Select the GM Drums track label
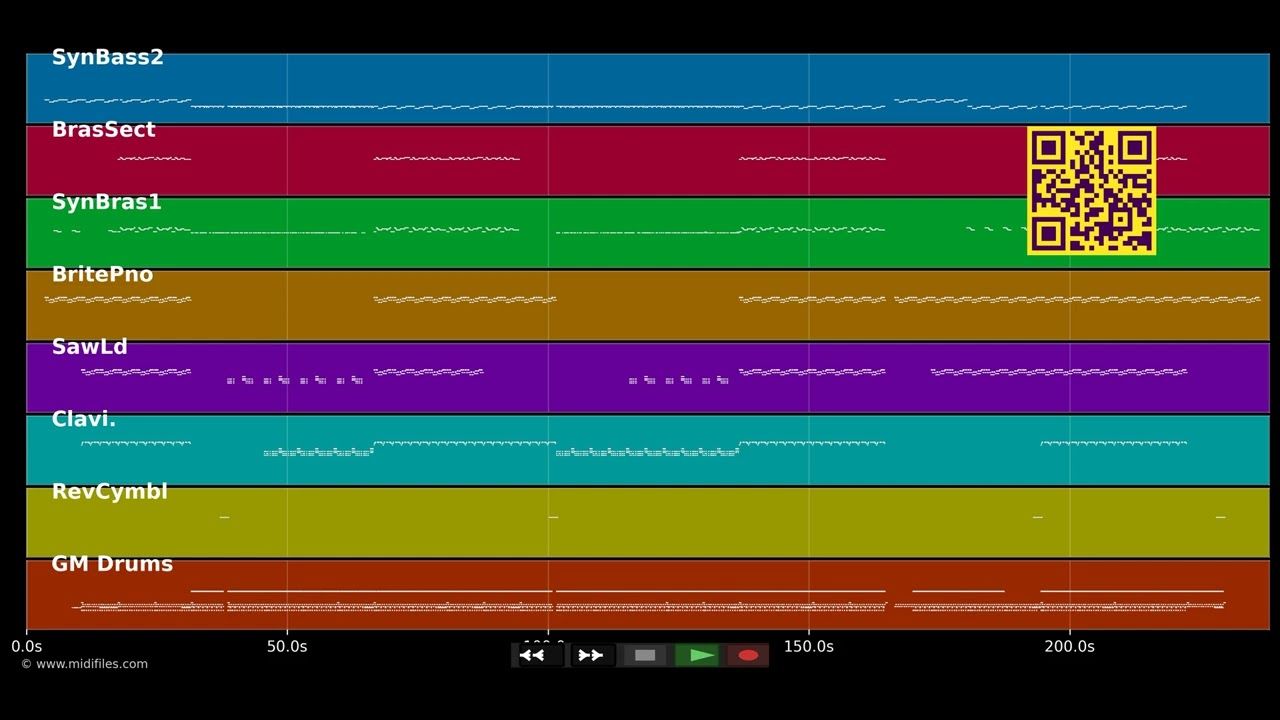Viewport: 1280px width, 720px height. coord(112,564)
